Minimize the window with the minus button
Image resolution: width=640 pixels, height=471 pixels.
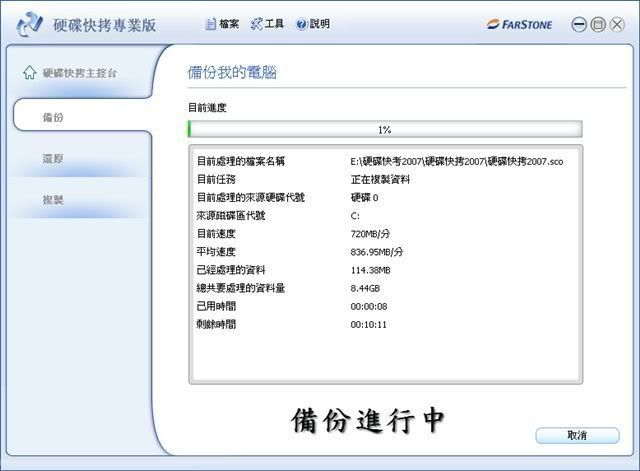point(579,24)
